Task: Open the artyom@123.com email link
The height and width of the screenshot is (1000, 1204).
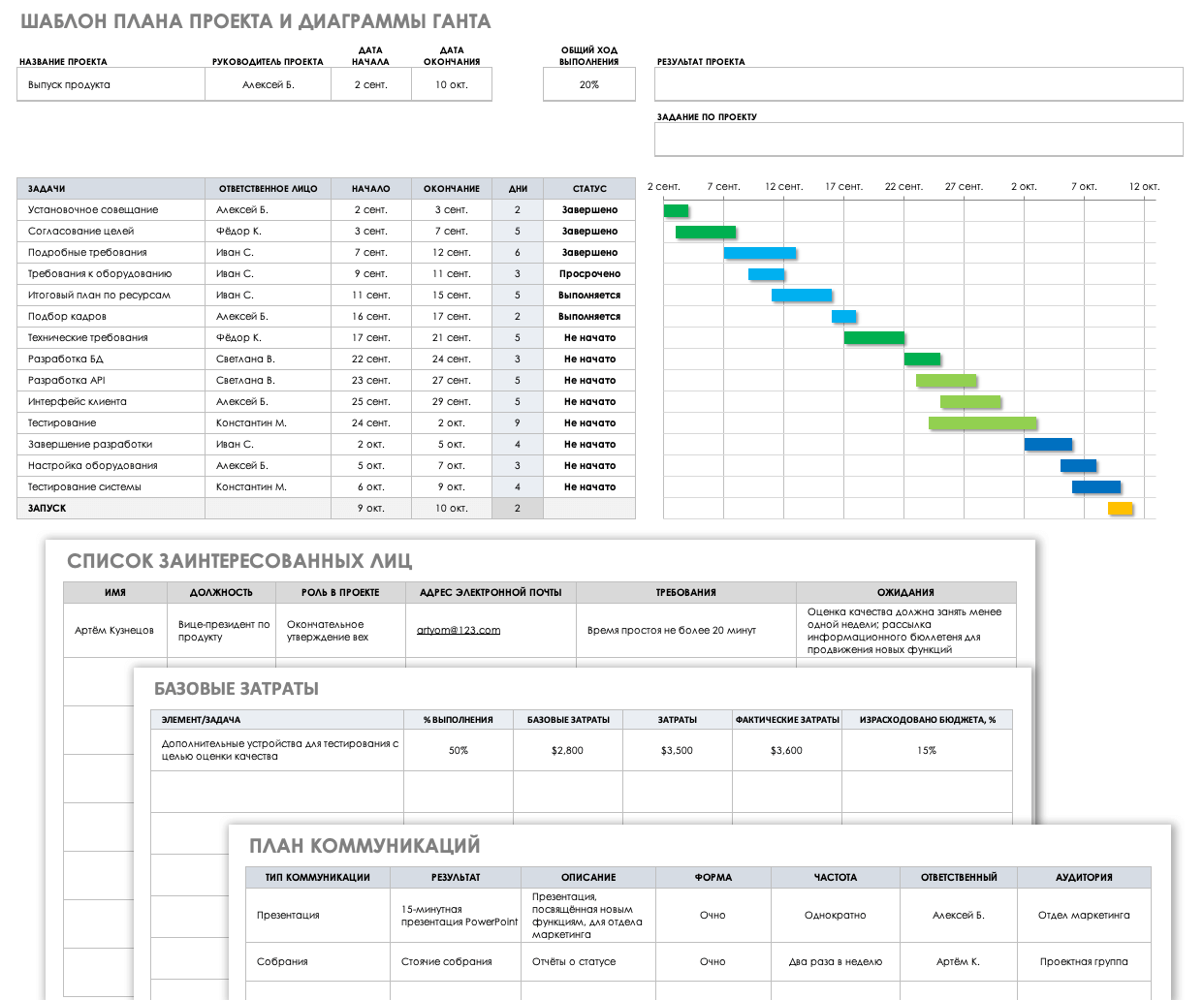Action: [459, 630]
